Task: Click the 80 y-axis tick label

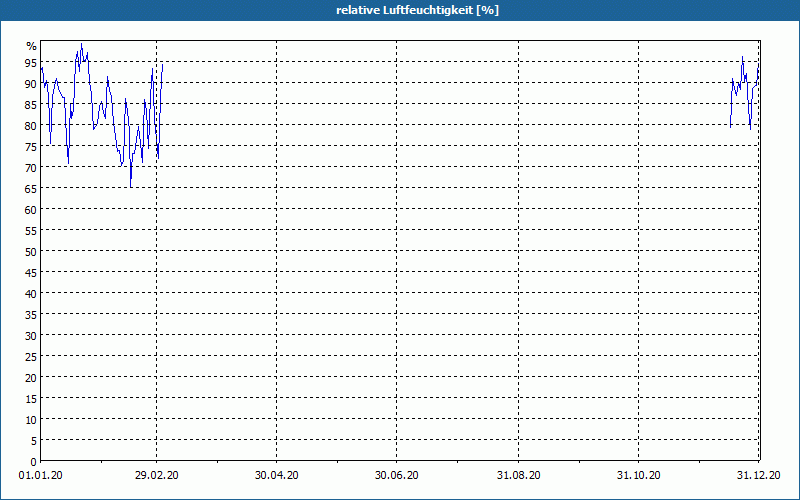Action: 31,126
